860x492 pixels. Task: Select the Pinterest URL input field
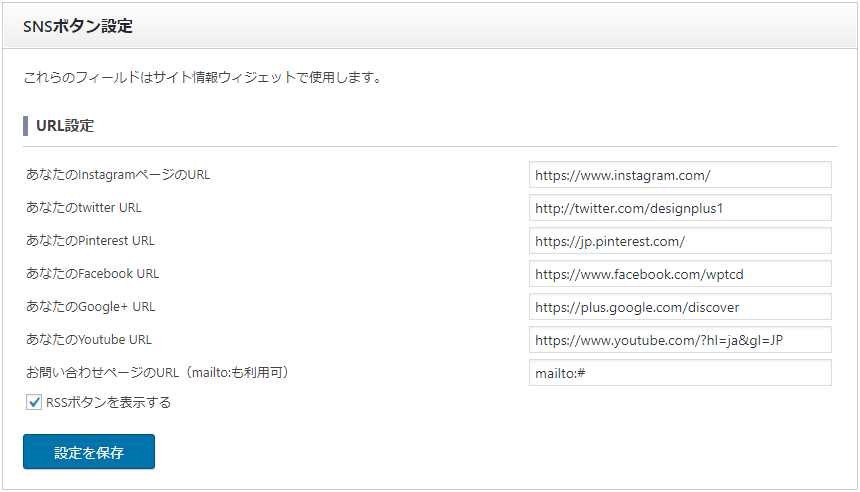[680, 241]
